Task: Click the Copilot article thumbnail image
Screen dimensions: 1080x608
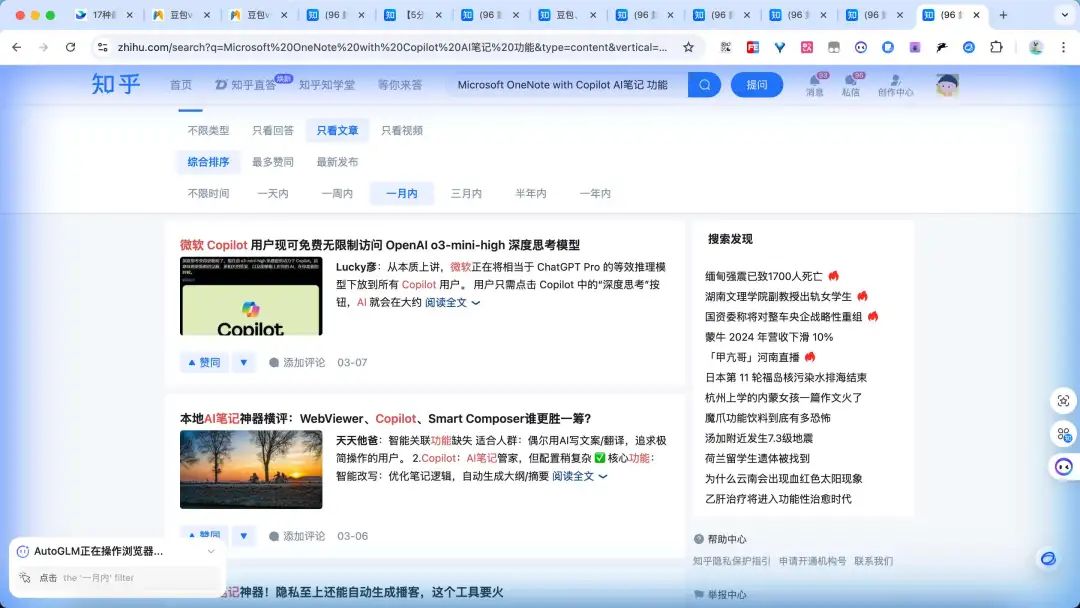Action: click(251, 296)
